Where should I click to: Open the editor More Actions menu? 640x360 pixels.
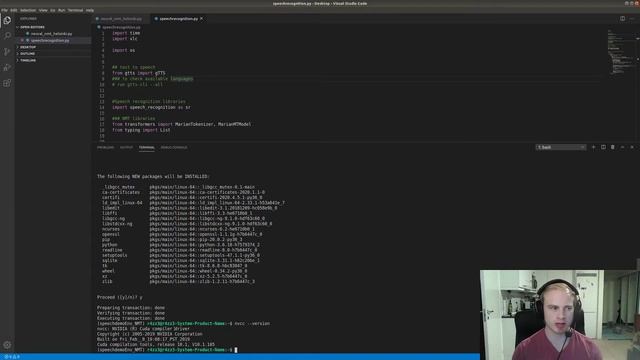tap(632, 18)
